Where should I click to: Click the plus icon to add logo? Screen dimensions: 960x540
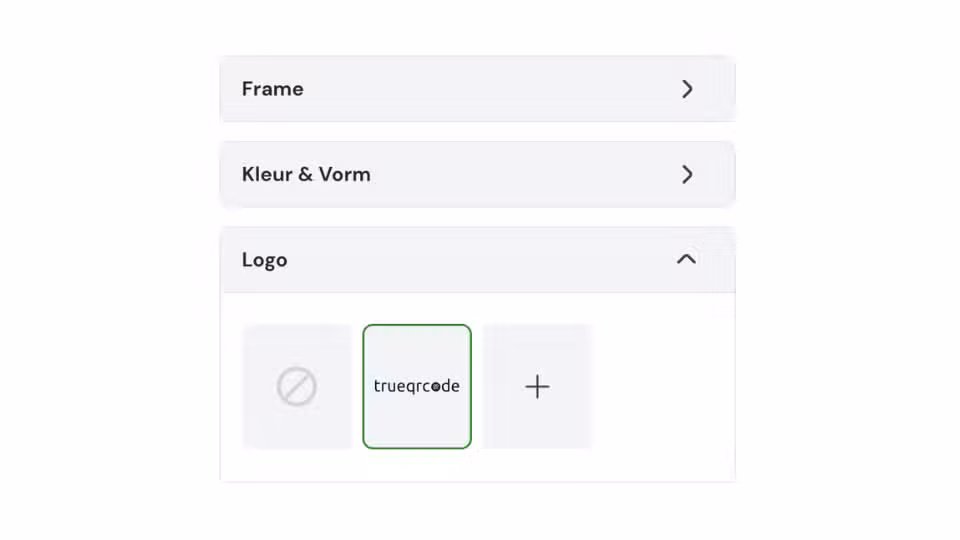tap(537, 387)
